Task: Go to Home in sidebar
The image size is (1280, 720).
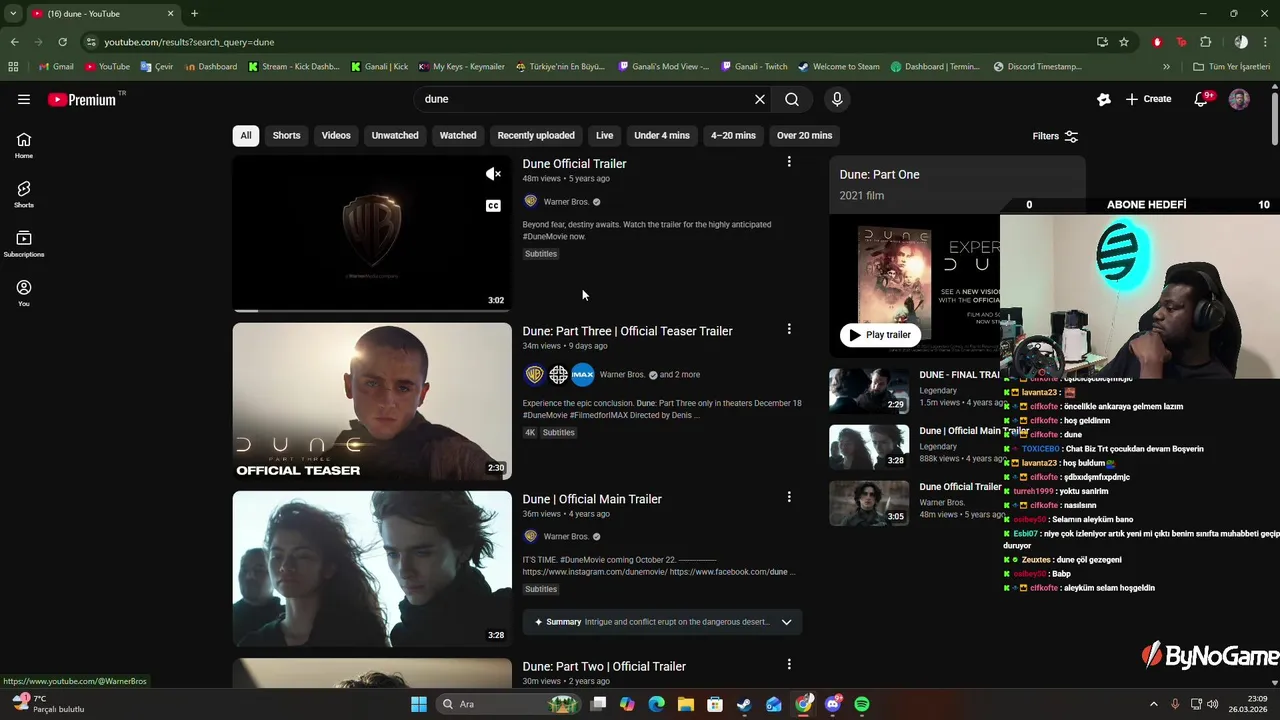Action: (x=24, y=146)
